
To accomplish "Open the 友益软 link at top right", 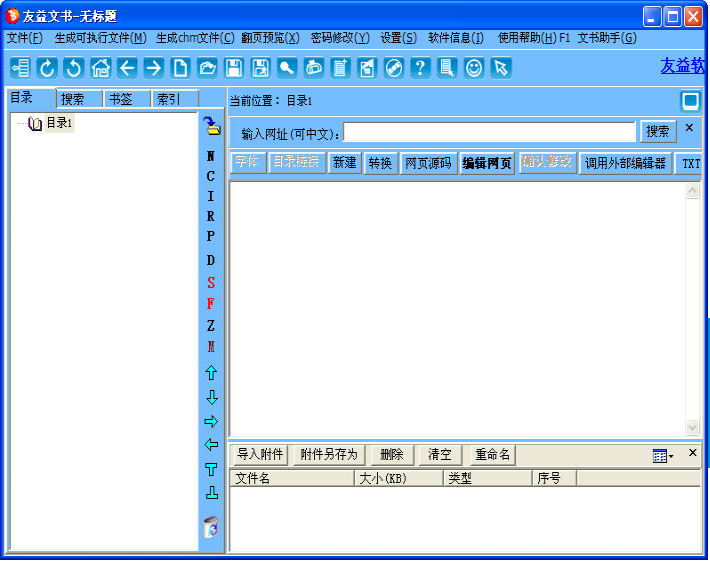I will point(682,66).
